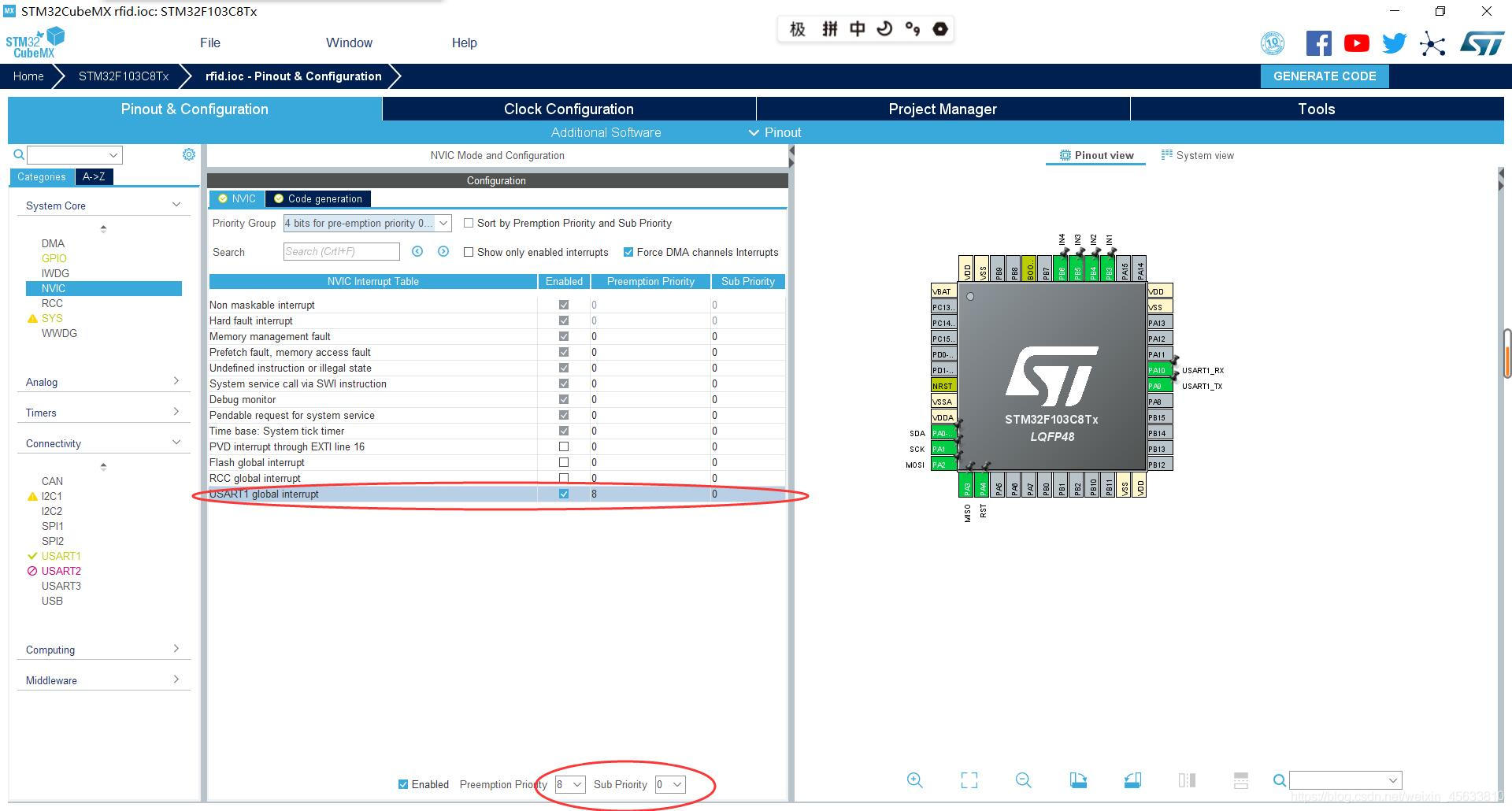Viewport: 1512px width, 811px height.
Task: Go to Home breadcrumb
Action: click(28, 76)
